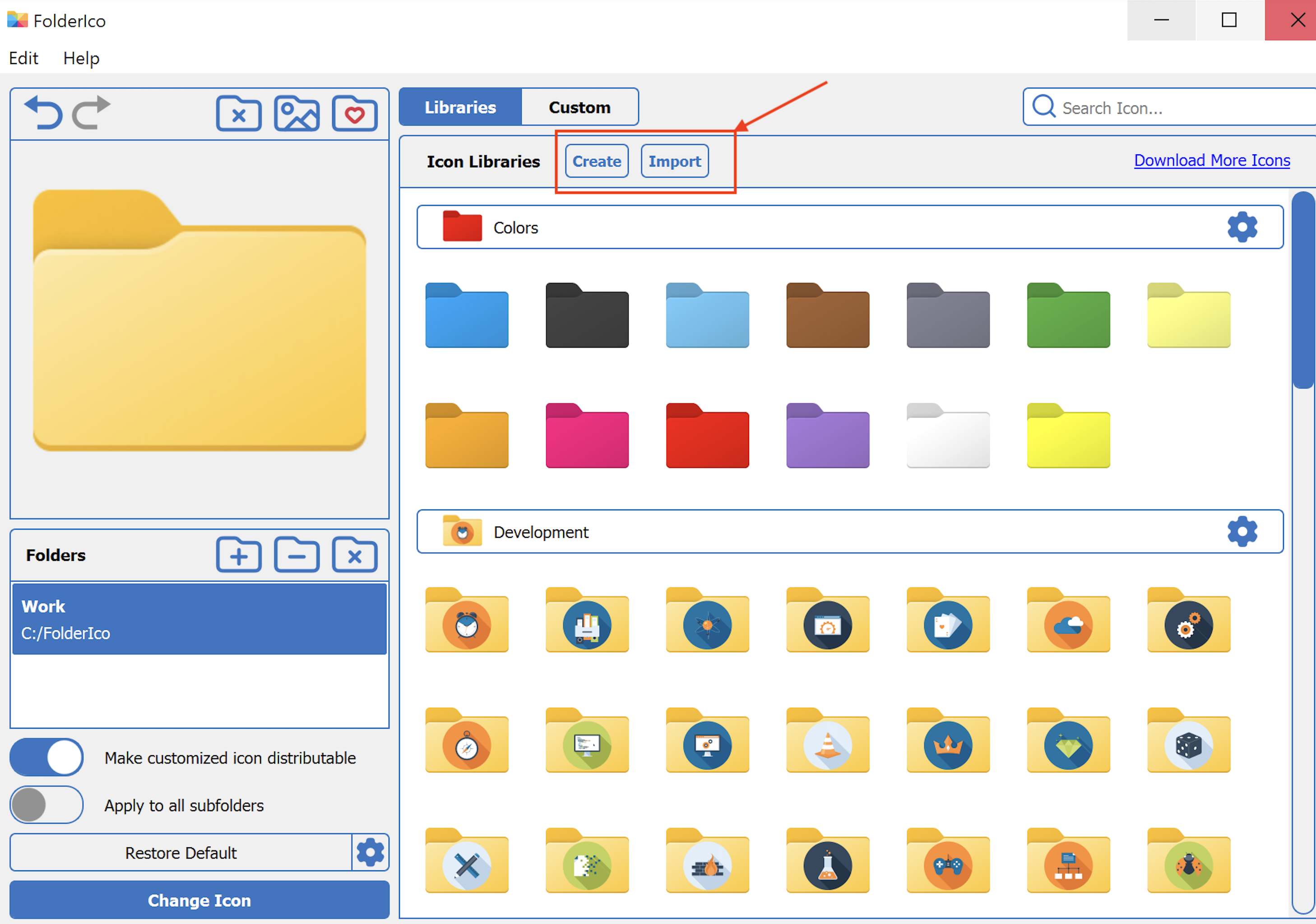Add a folder with the plus icon
Viewport: 1316px width, 924px height.
239,555
